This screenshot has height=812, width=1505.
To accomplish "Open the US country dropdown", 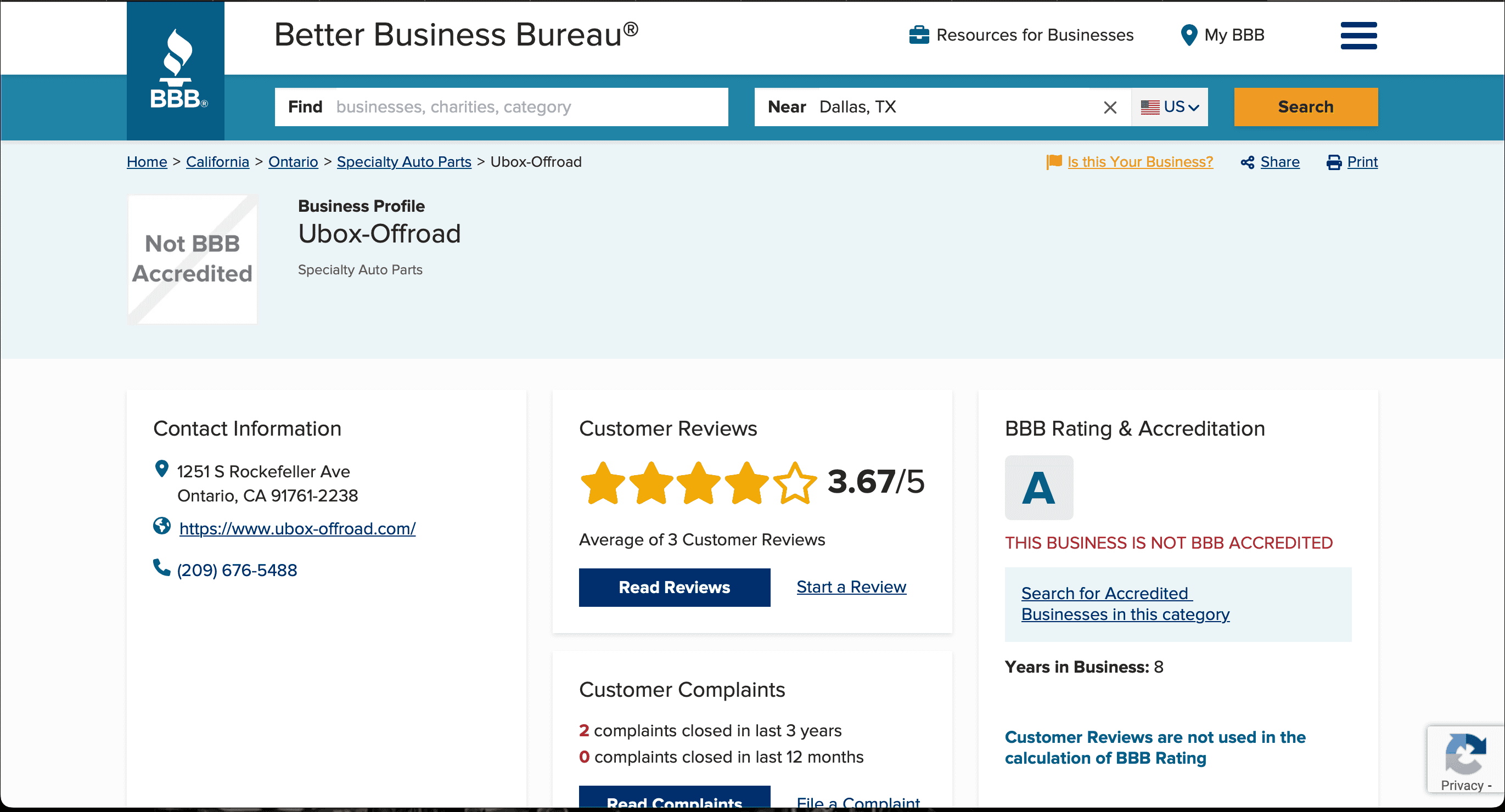I will [x=1170, y=107].
